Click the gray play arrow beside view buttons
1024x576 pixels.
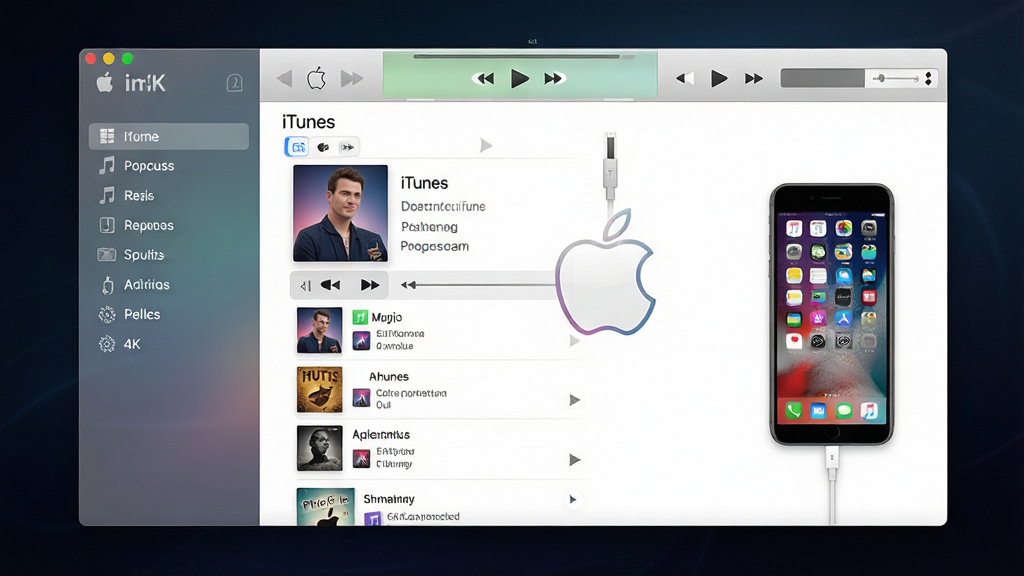pyautogui.click(x=485, y=145)
